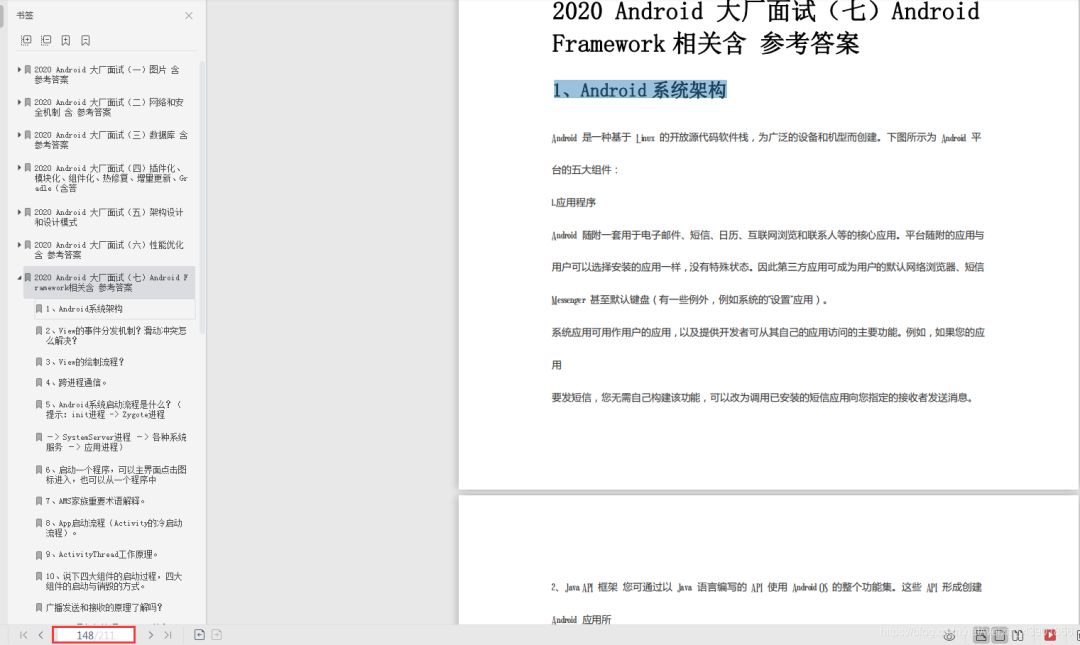Viewport: 1080px width, 645px height.
Task: Expand the 大厂面试（一）图片 bookmark
Action: tap(19, 70)
